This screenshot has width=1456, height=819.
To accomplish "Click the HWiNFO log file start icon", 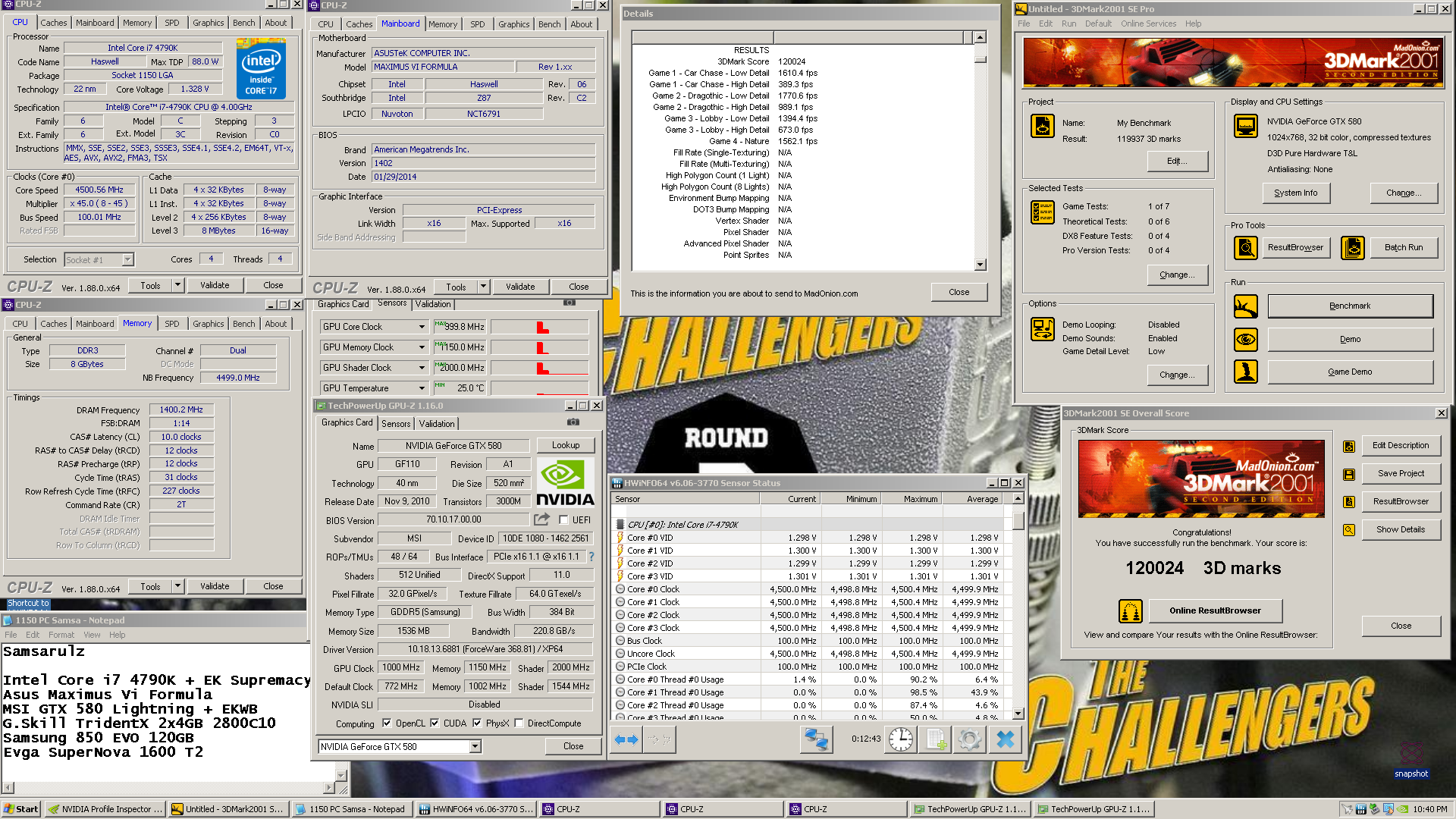I will tap(936, 739).
